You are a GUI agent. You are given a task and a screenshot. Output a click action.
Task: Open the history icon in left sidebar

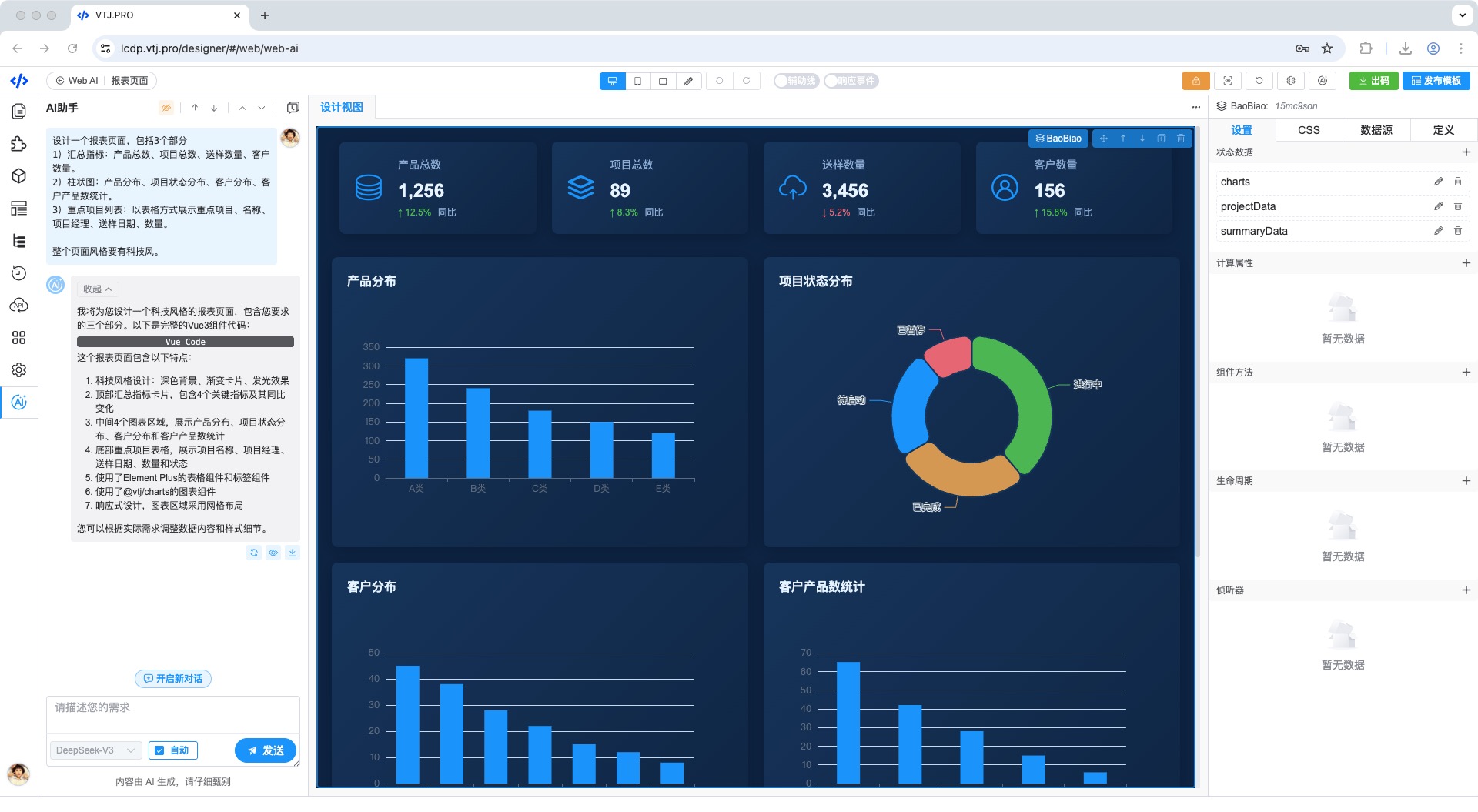19,273
